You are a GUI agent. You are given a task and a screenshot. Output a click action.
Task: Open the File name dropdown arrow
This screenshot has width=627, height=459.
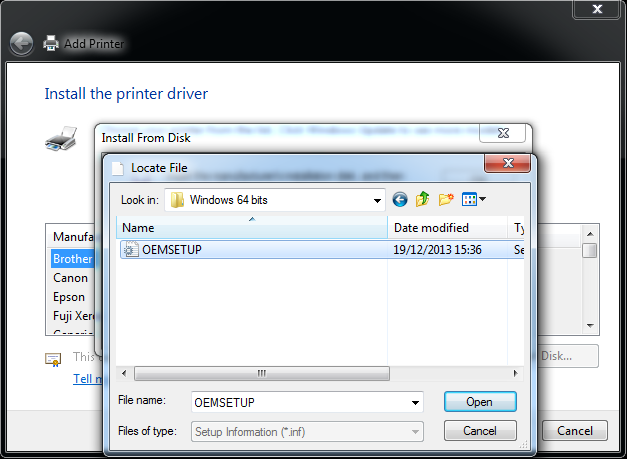[x=414, y=402]
